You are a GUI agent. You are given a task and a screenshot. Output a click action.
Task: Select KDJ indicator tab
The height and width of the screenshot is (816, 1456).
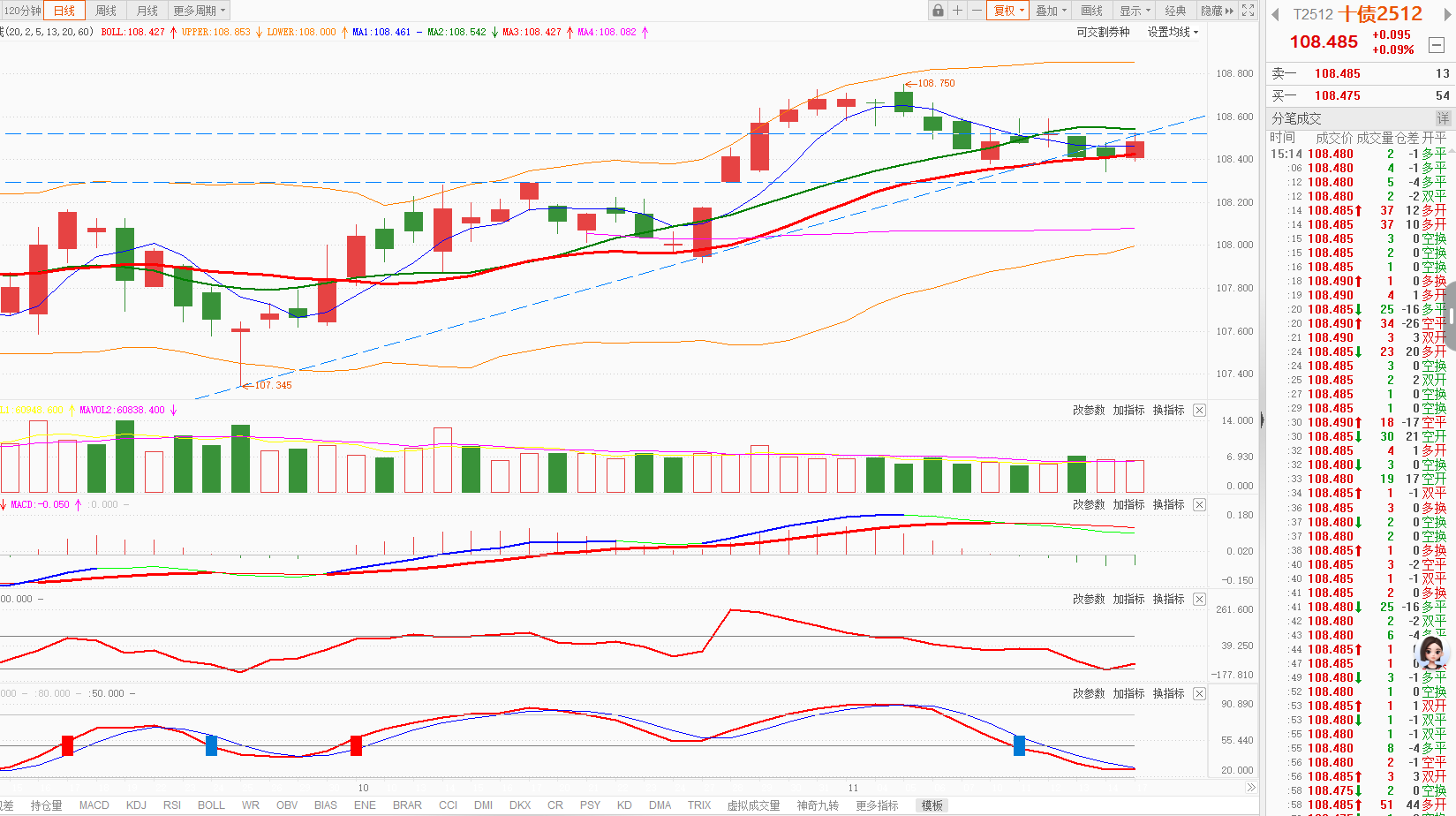136,805
